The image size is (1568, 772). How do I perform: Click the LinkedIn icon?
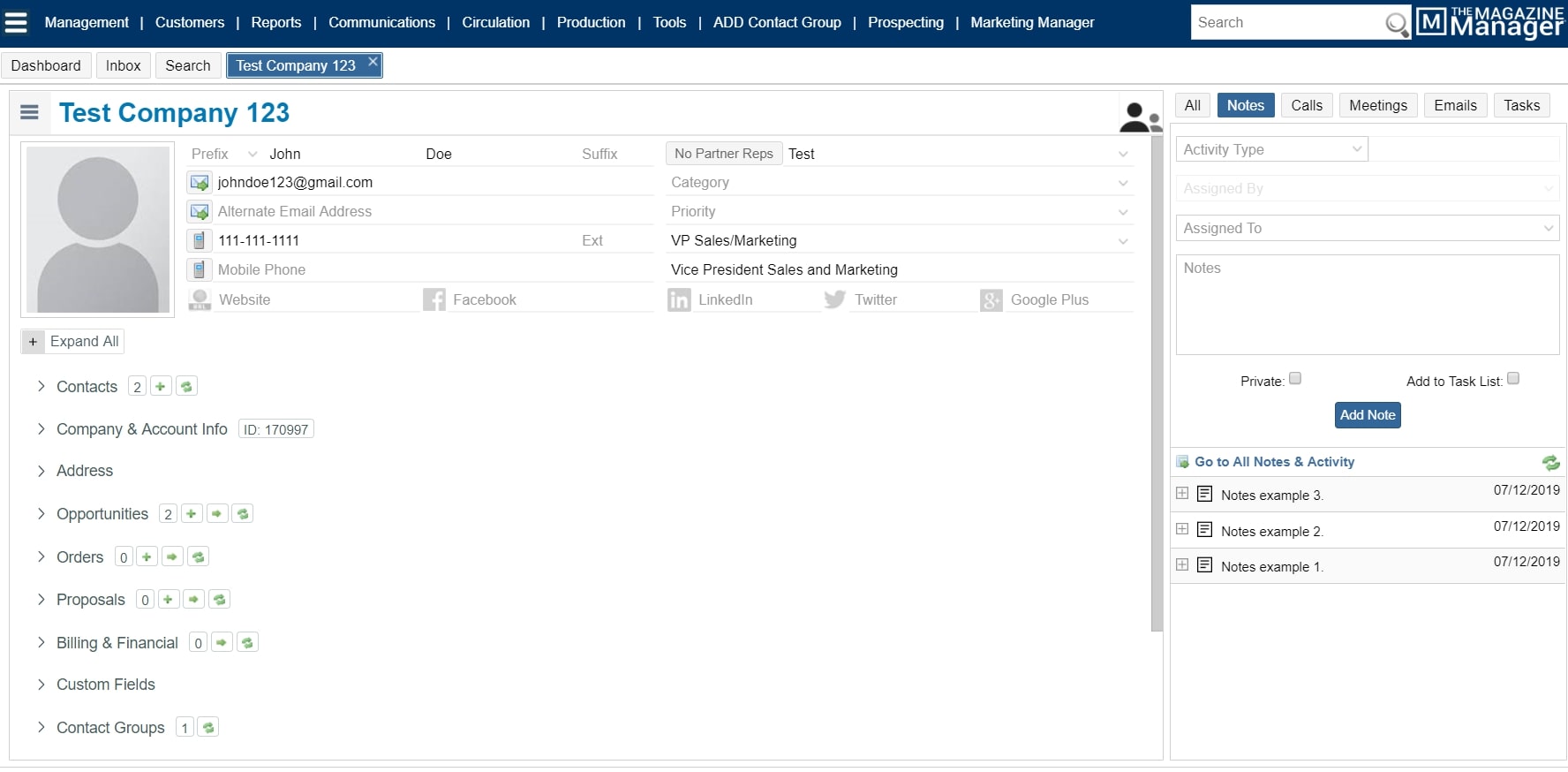679,300
